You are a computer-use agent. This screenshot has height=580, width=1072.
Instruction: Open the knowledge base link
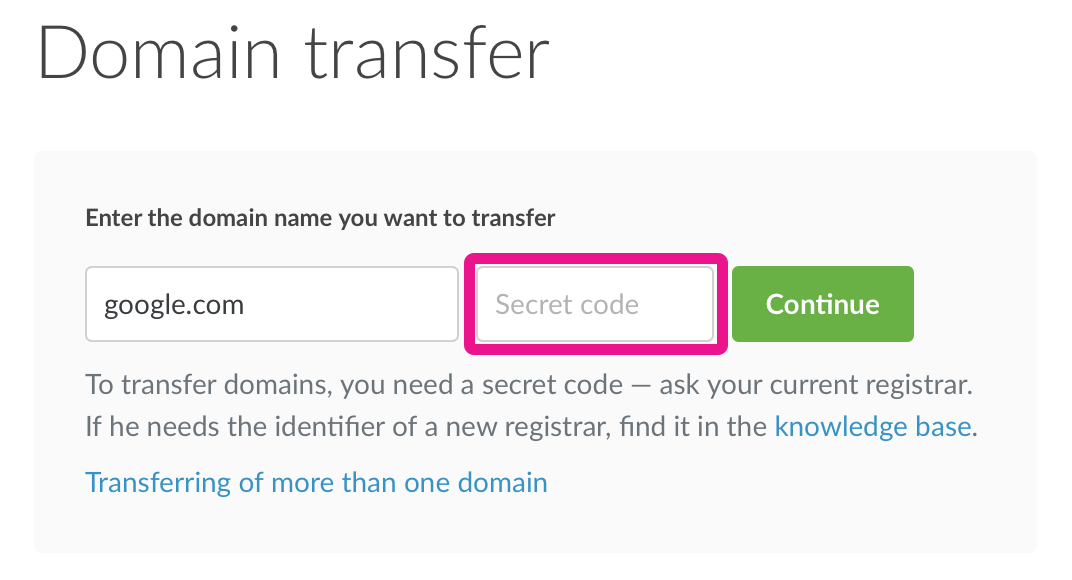click(873, 428)
